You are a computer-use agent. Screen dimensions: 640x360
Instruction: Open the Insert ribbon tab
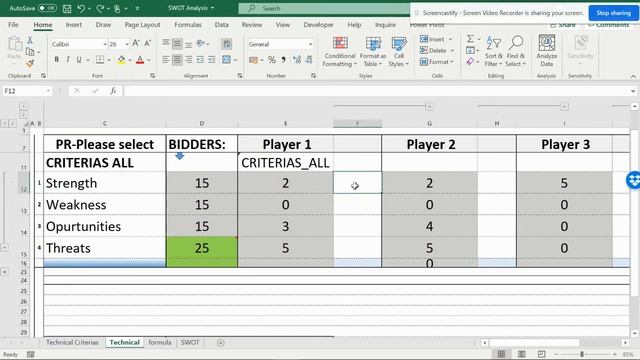(x=73, y=25)
